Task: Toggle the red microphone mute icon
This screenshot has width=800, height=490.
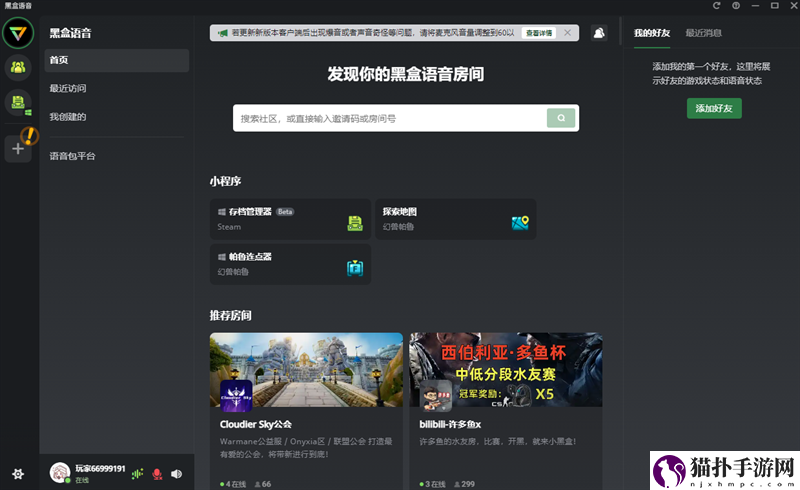Action: pos(157,474)
